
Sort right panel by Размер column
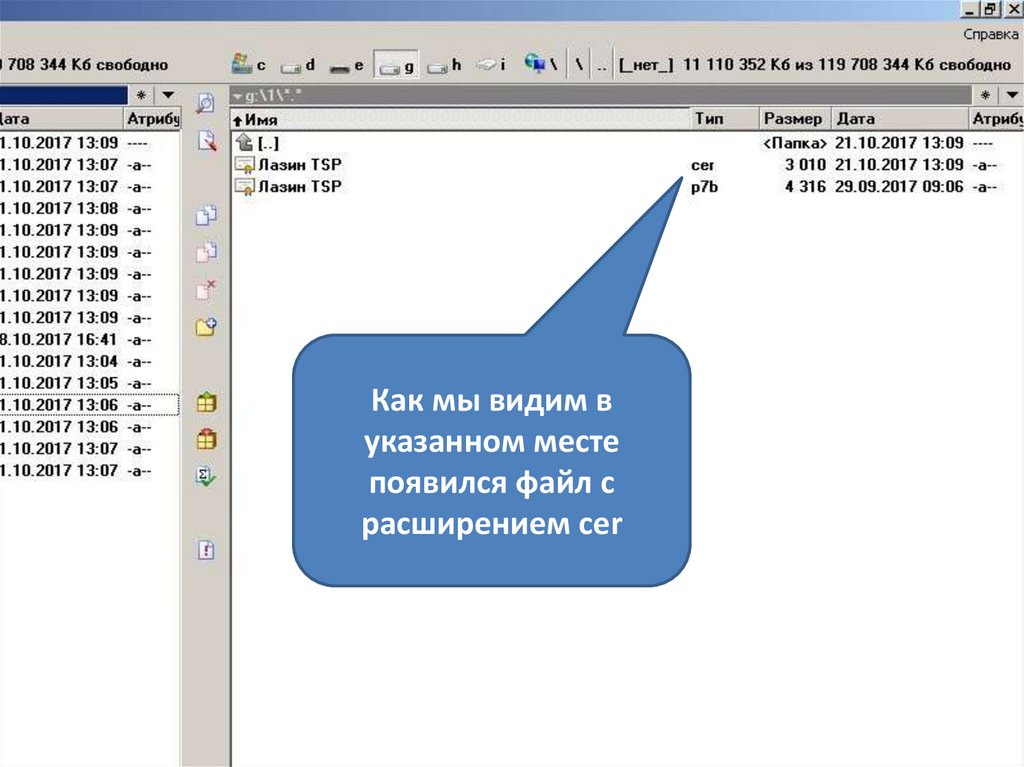coord(795,119)
